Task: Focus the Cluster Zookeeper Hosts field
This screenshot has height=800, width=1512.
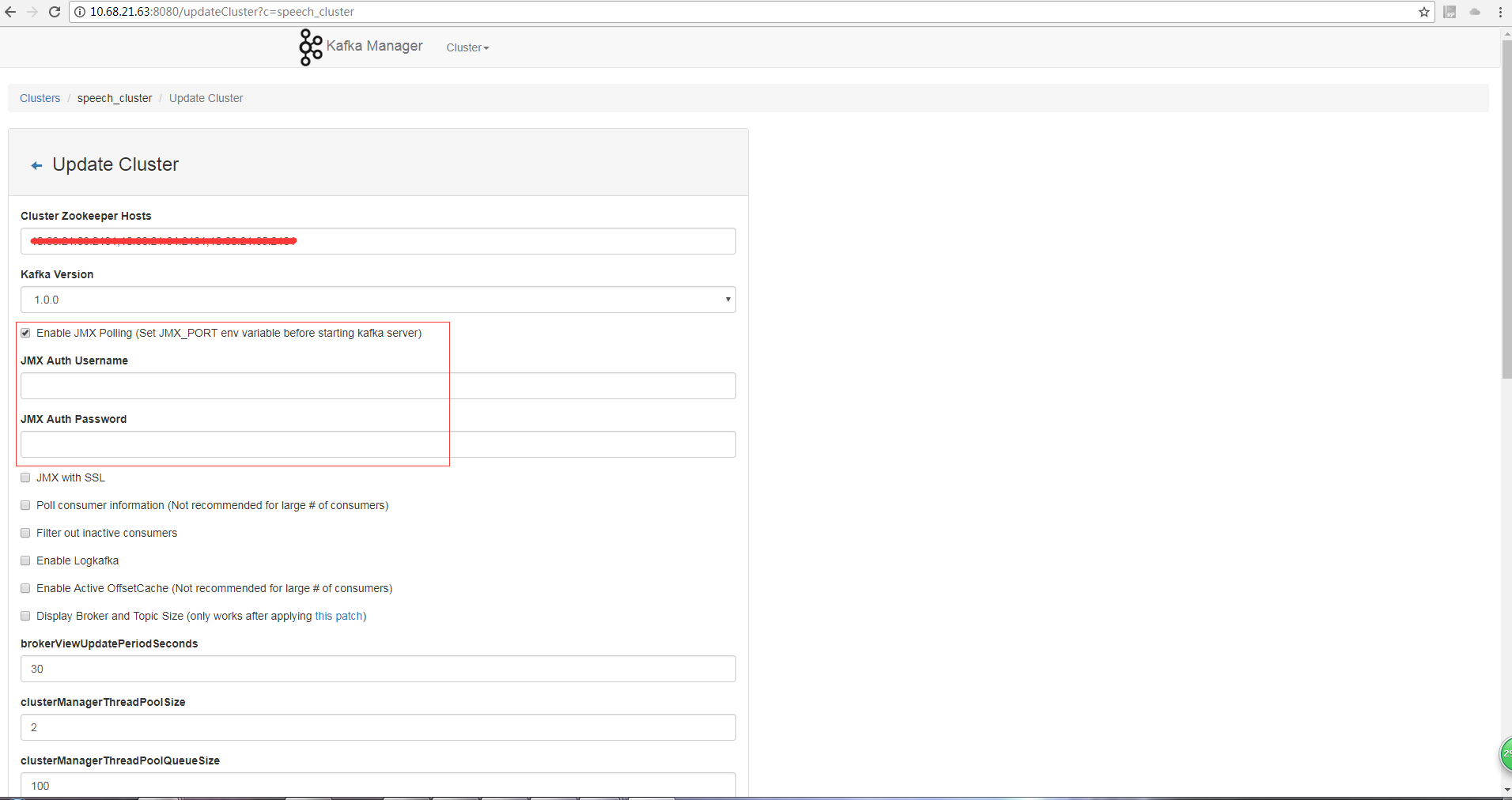Action: (378, 241)
